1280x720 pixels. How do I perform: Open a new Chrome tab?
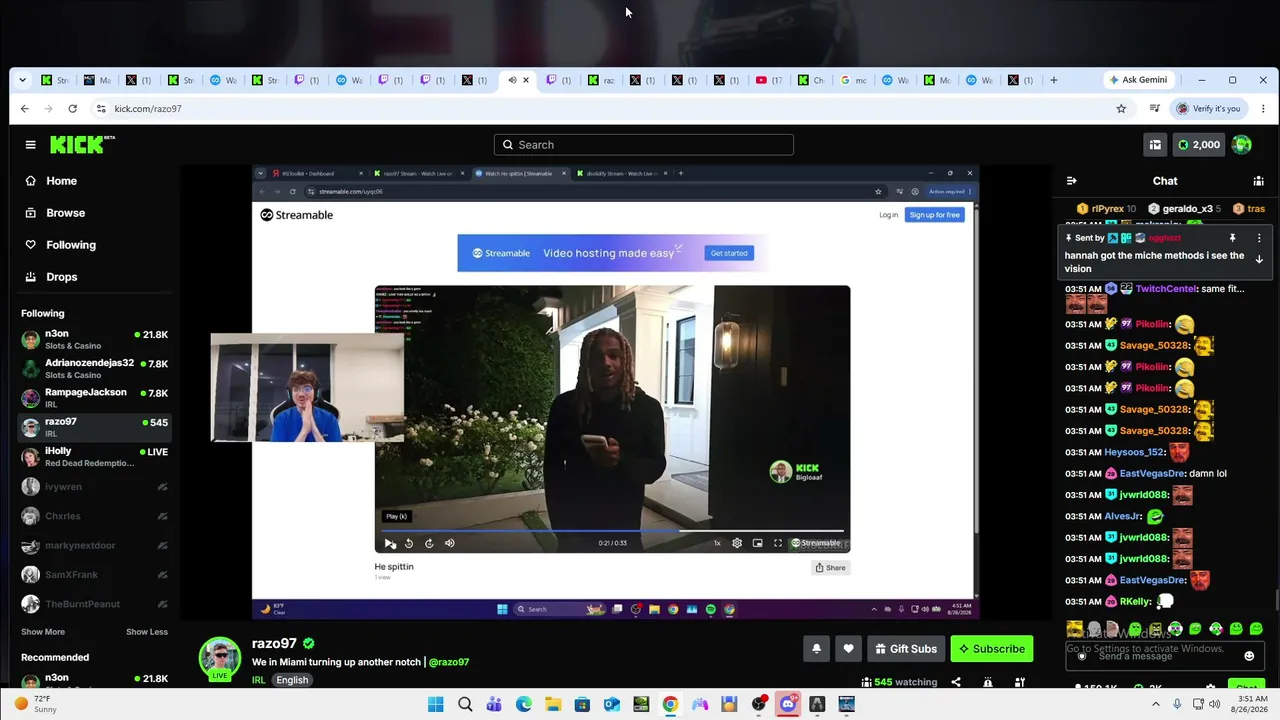point(1053,80)
